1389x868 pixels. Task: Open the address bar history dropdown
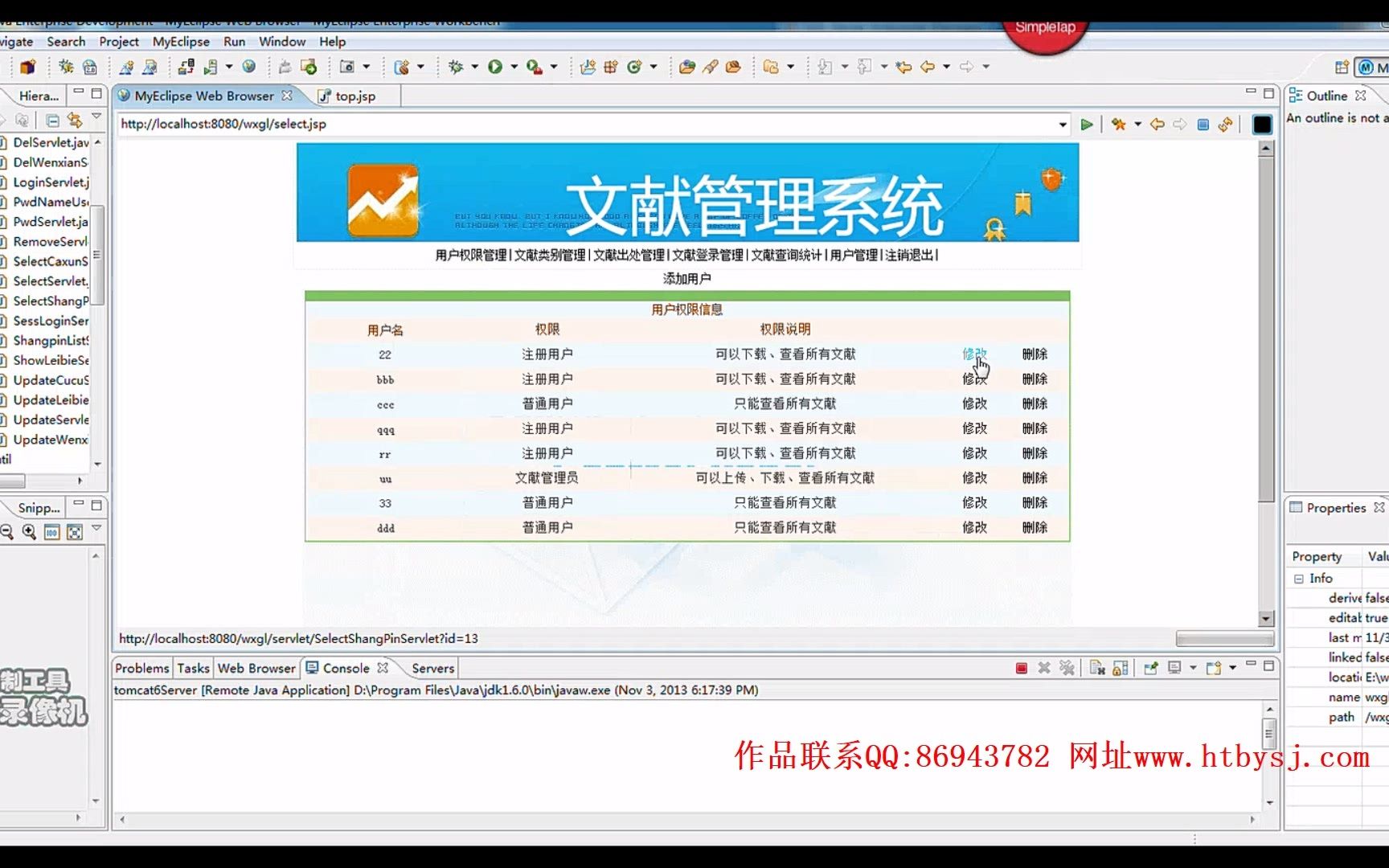tap(1063, 125)
